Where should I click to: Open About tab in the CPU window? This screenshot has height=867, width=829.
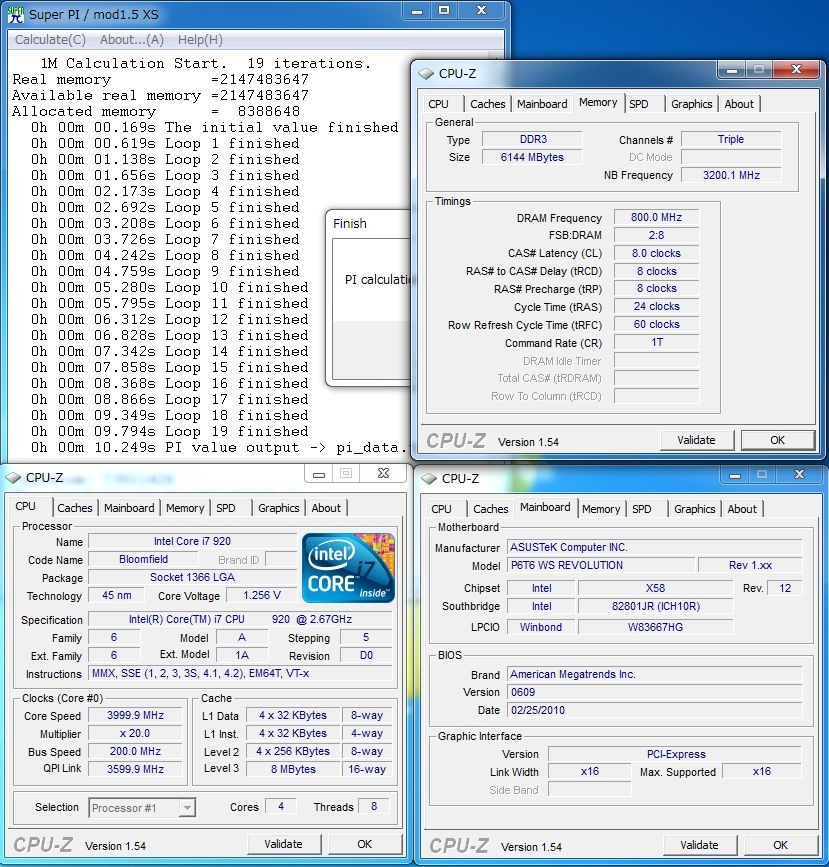click(x=326, y=508)
